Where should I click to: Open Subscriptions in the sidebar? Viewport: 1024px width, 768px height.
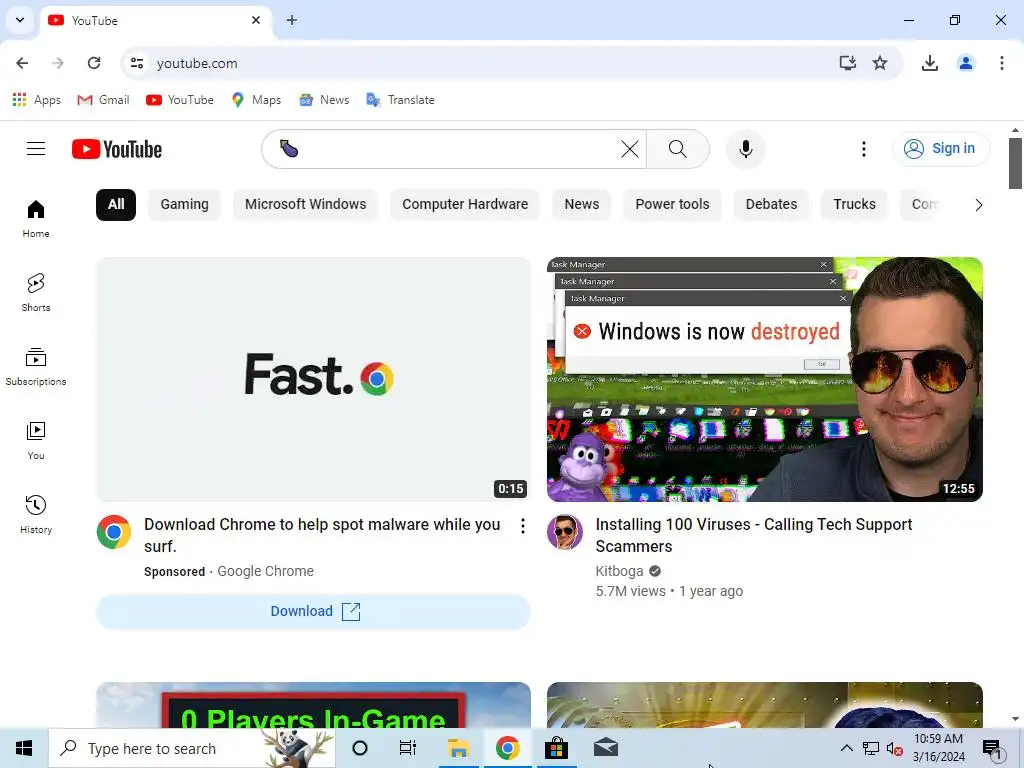click(36, 366)
